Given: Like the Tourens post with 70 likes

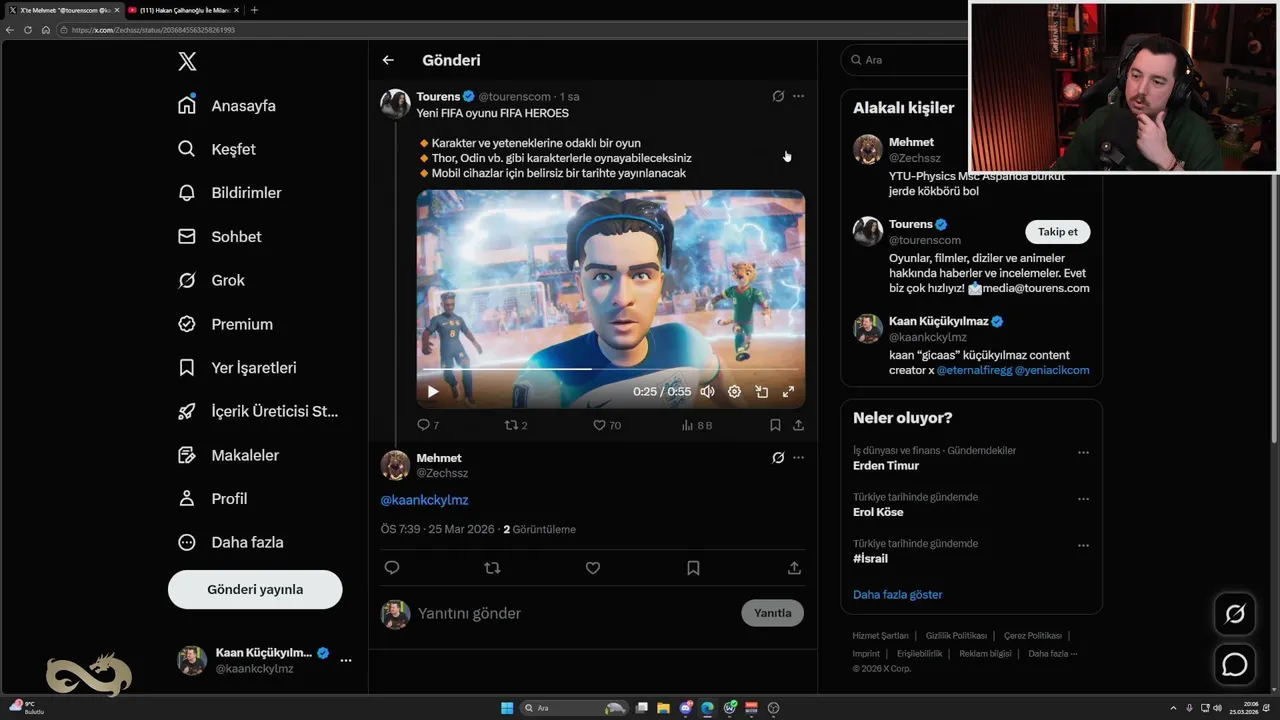Looking at the screenshot, I should [x=607, y=425].
